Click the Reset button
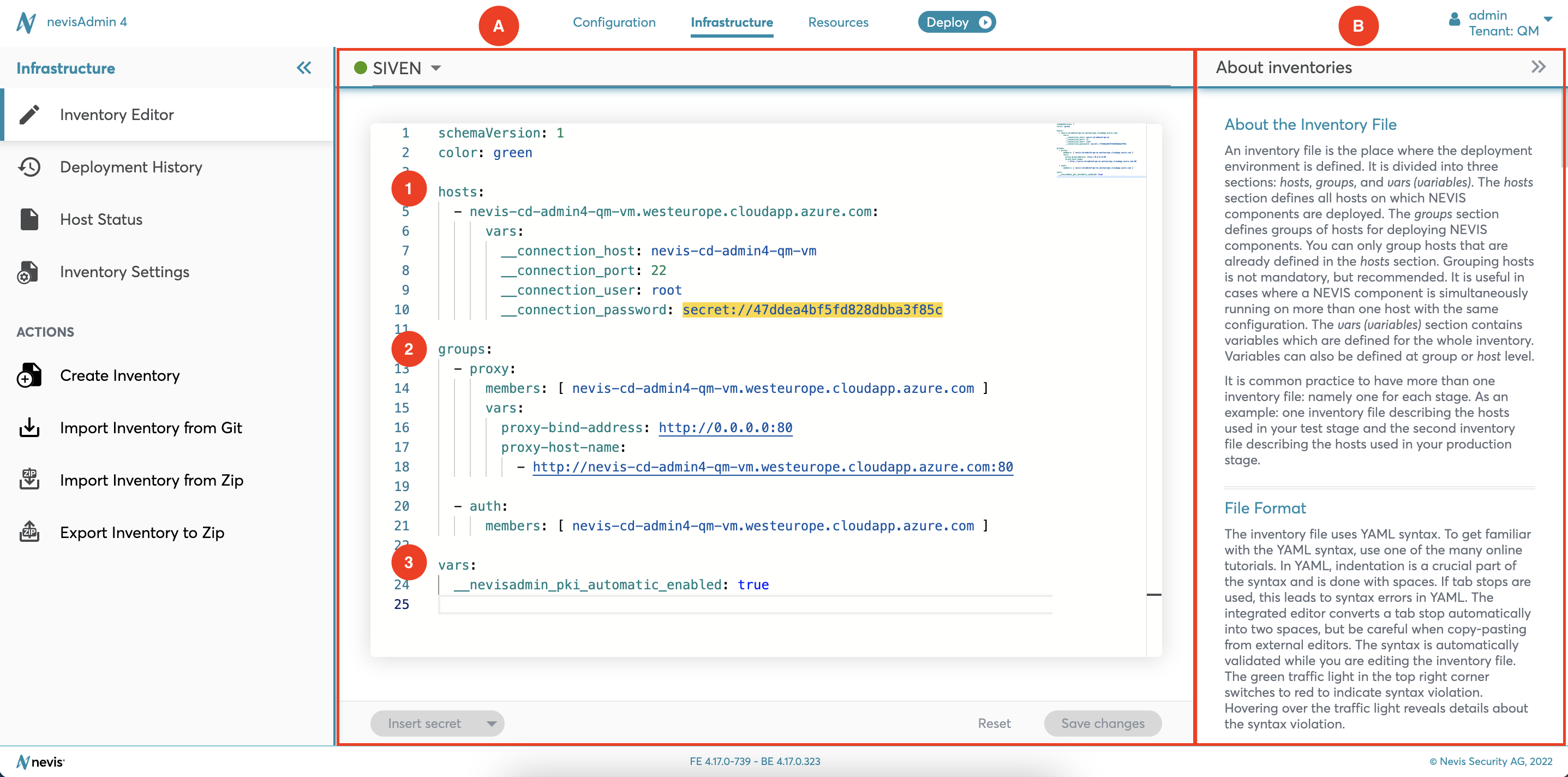Image resolution: width=1568 pixels, height=777 pixels. point(994,724)
